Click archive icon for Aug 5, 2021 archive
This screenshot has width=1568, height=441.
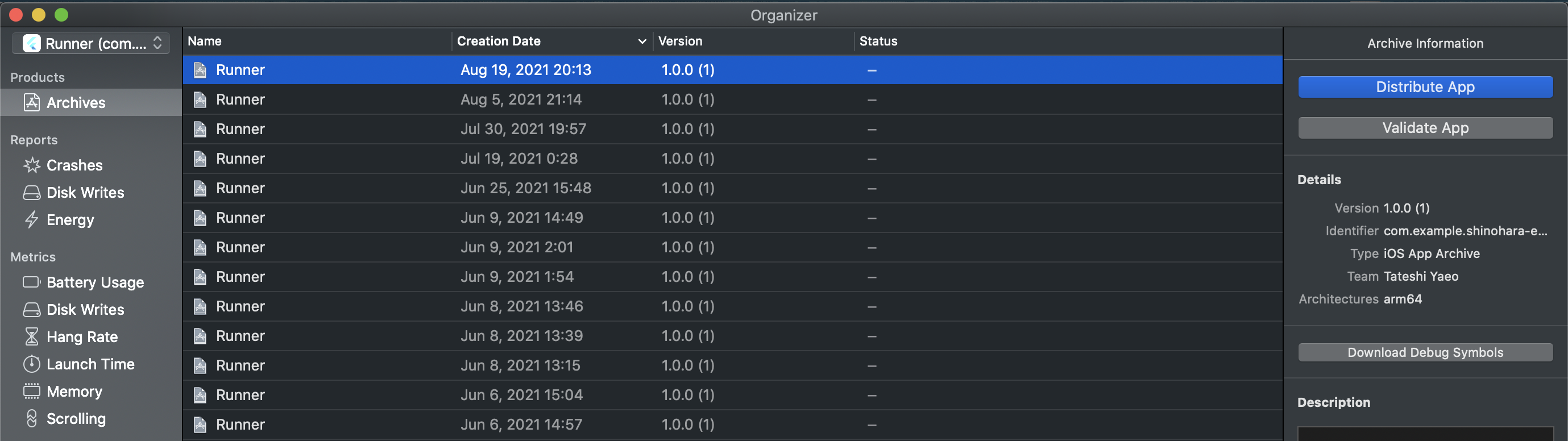coord(200,99)
